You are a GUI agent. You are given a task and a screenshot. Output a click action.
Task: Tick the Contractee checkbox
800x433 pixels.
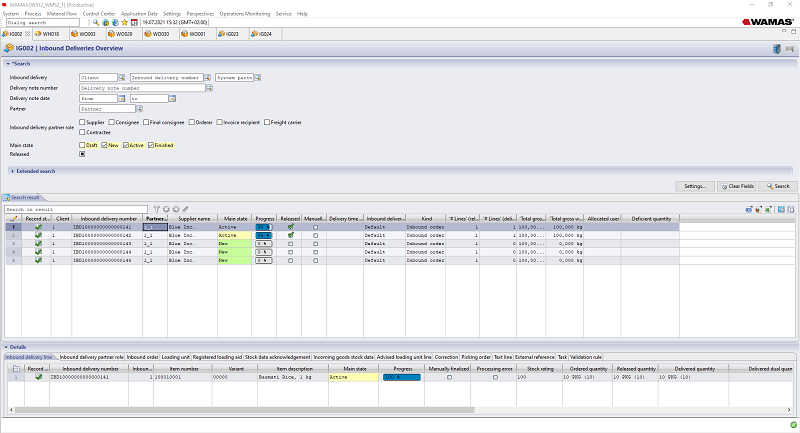tap(82, 132)
